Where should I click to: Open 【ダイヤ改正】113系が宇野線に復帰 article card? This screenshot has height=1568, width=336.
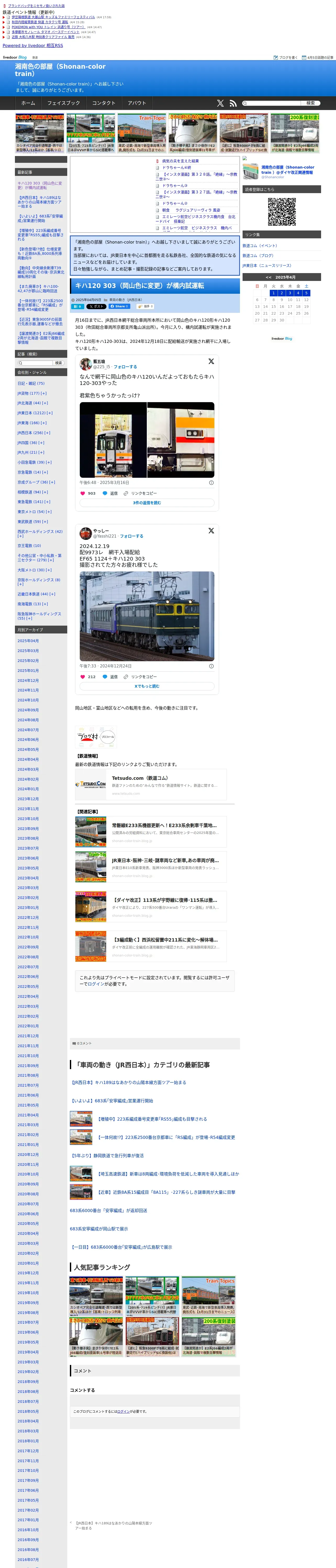151,907
